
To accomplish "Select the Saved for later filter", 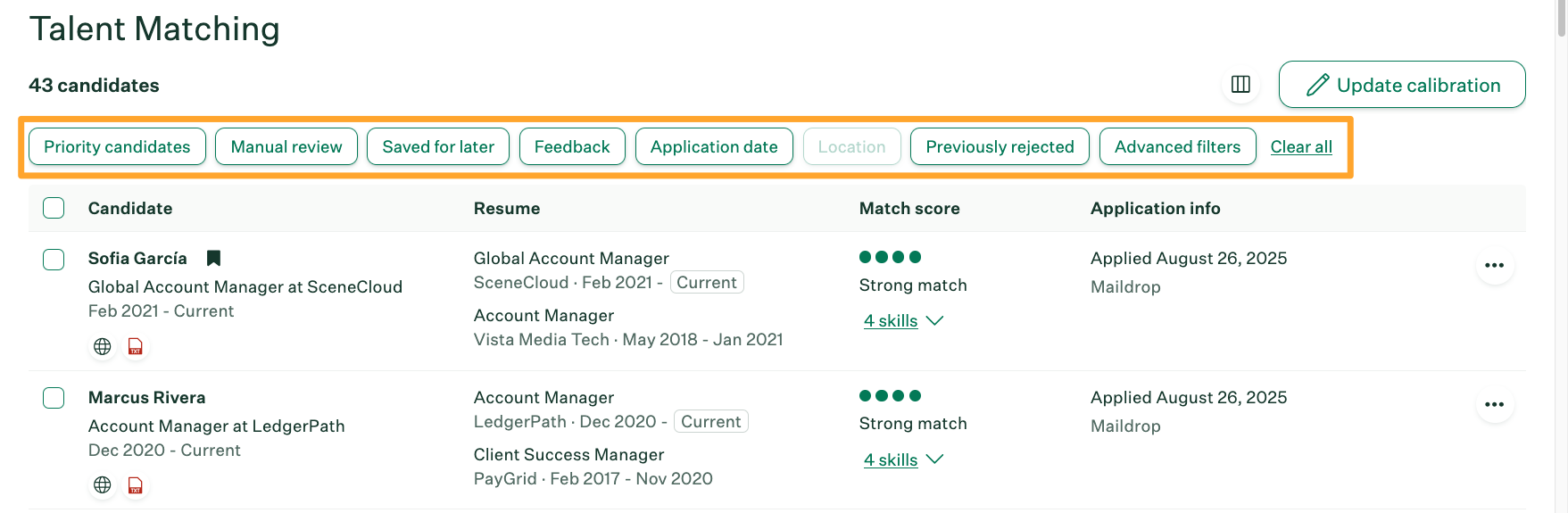I will 438,147.
